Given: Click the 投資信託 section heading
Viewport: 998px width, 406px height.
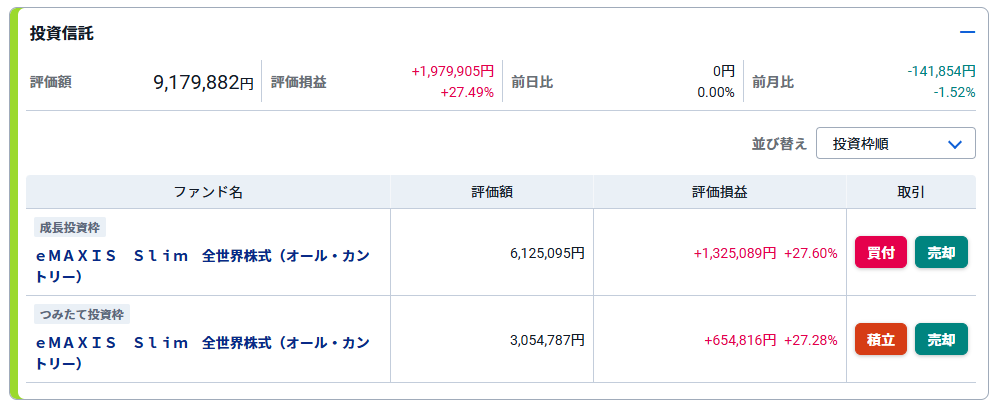Looking at the screenshot, I should point(62,33).
